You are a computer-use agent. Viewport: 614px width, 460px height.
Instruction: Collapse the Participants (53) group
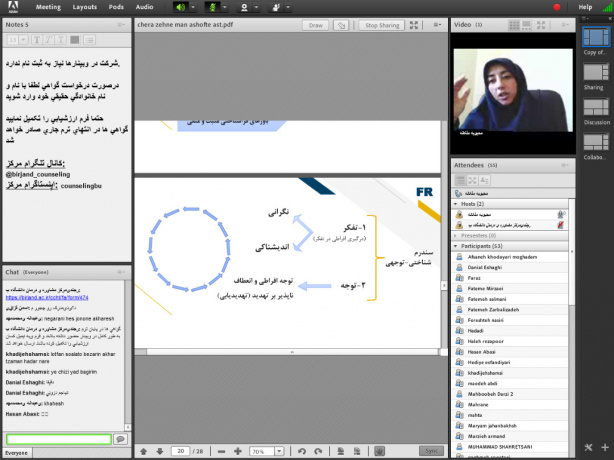(x=456, y=246)
